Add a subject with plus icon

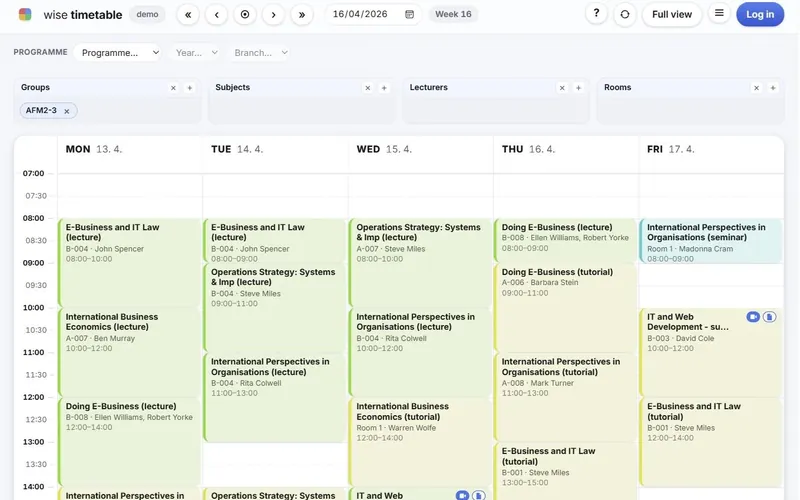[384, 88]
